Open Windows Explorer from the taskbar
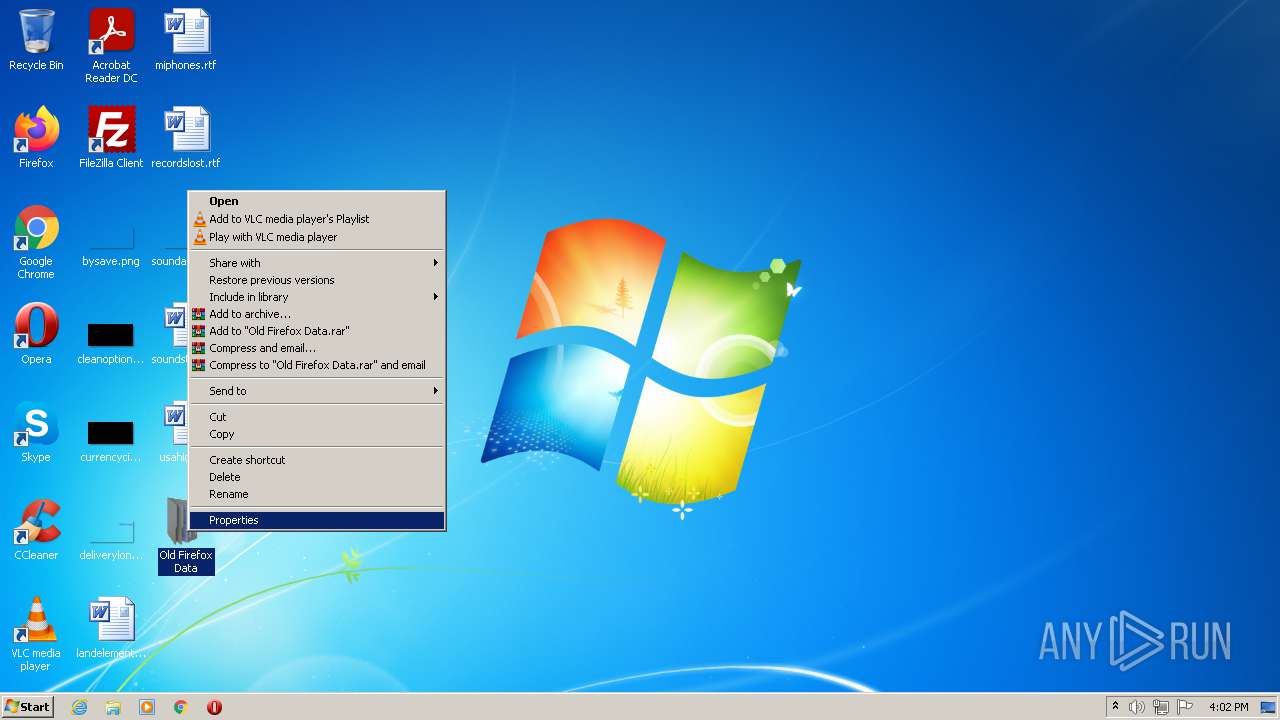 pos(113,707)
